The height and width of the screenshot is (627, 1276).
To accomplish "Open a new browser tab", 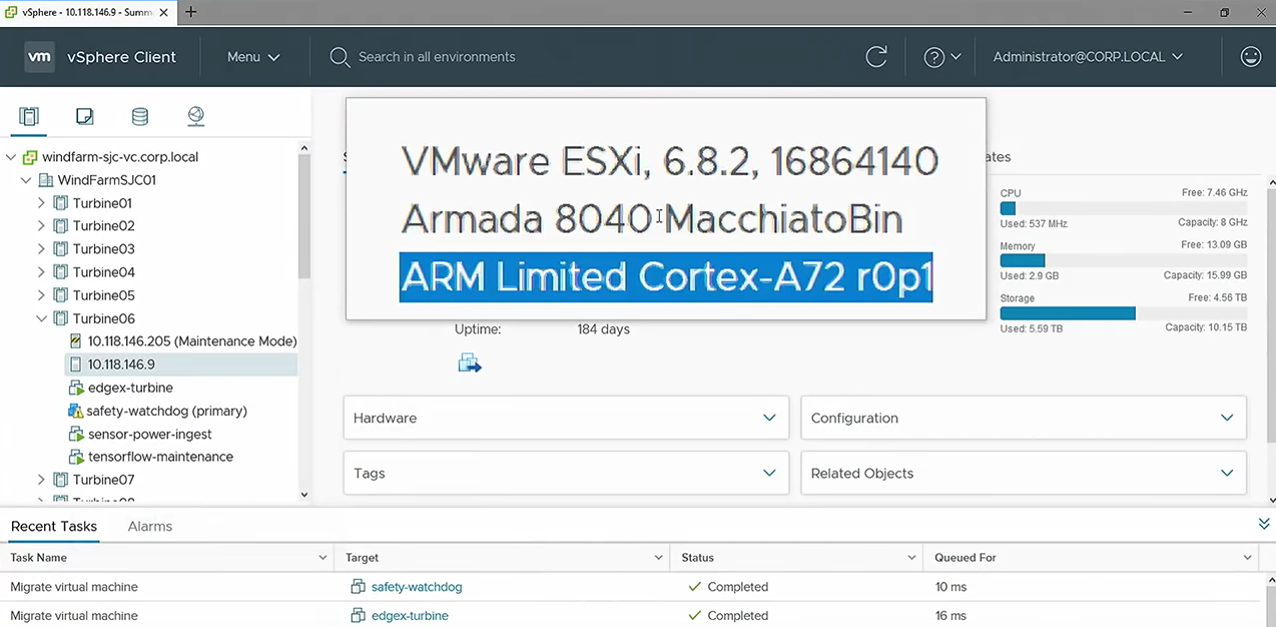I will click(x=191, y=12).
